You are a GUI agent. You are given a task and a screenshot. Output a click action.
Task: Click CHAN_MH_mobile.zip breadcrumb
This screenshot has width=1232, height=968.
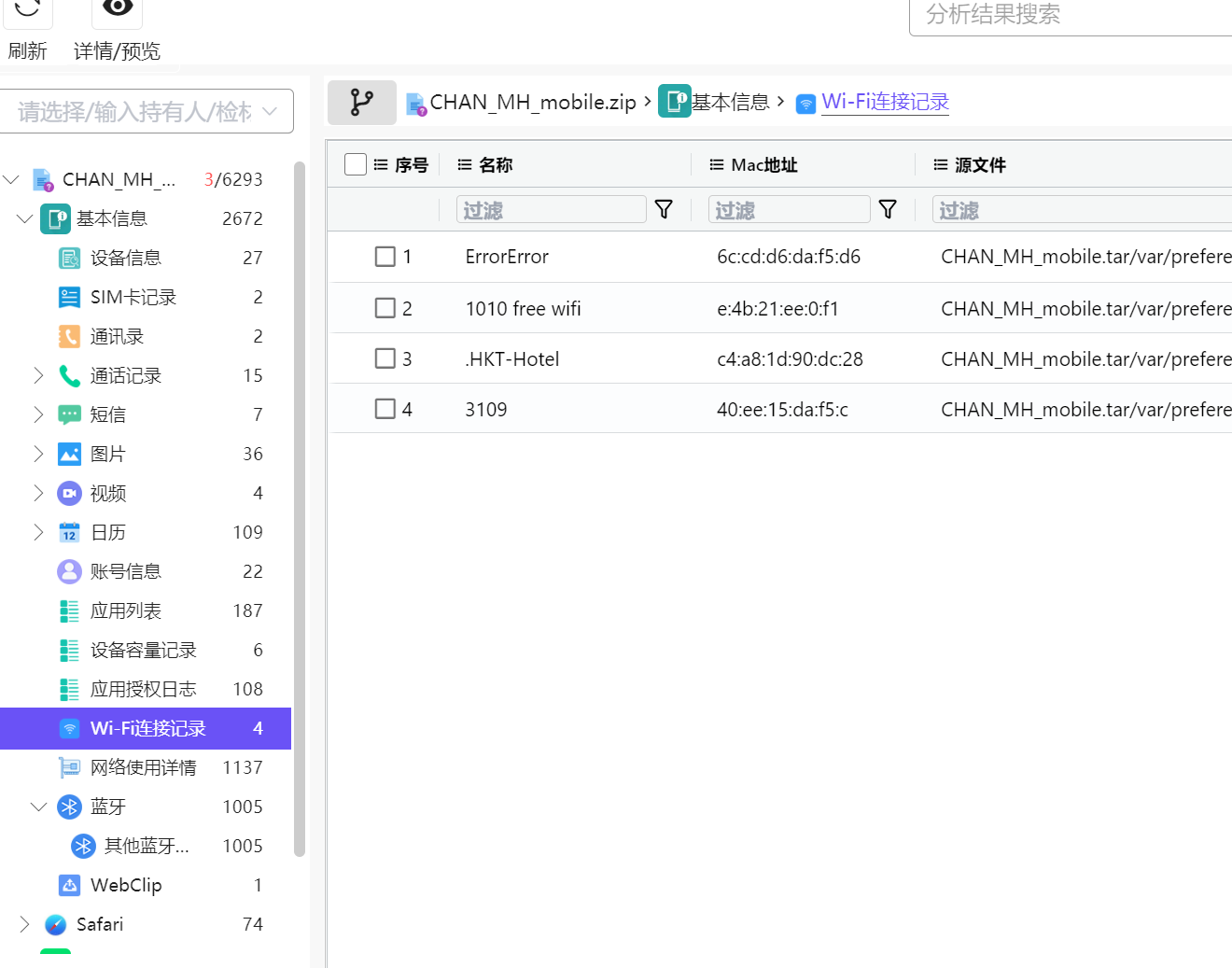[x=533, y=102]
